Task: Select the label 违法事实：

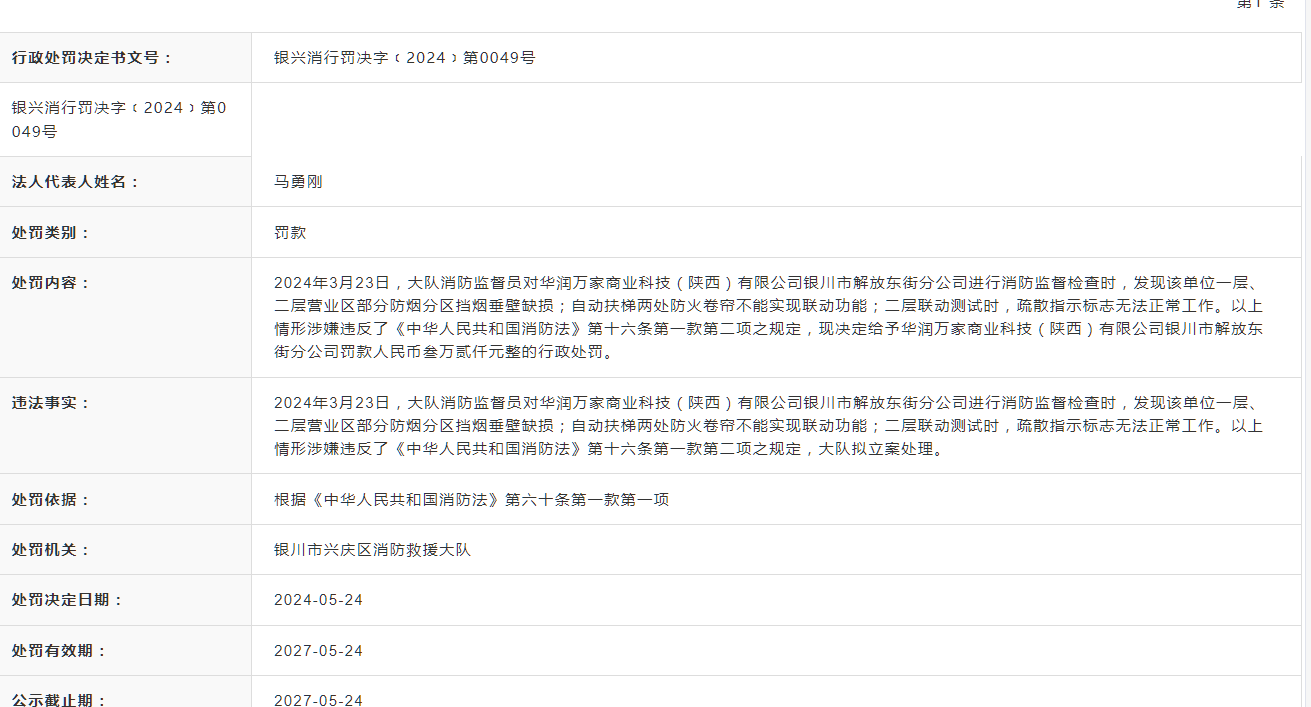Action: (51, 403)
